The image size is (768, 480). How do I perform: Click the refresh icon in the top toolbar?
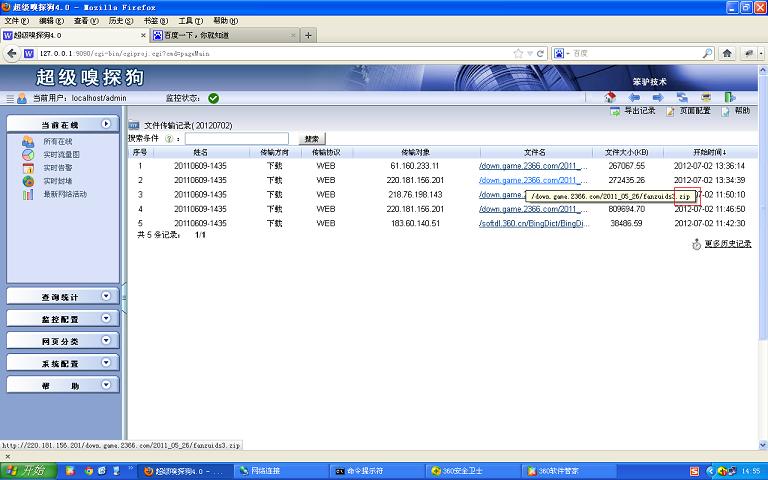coord(682,97)
